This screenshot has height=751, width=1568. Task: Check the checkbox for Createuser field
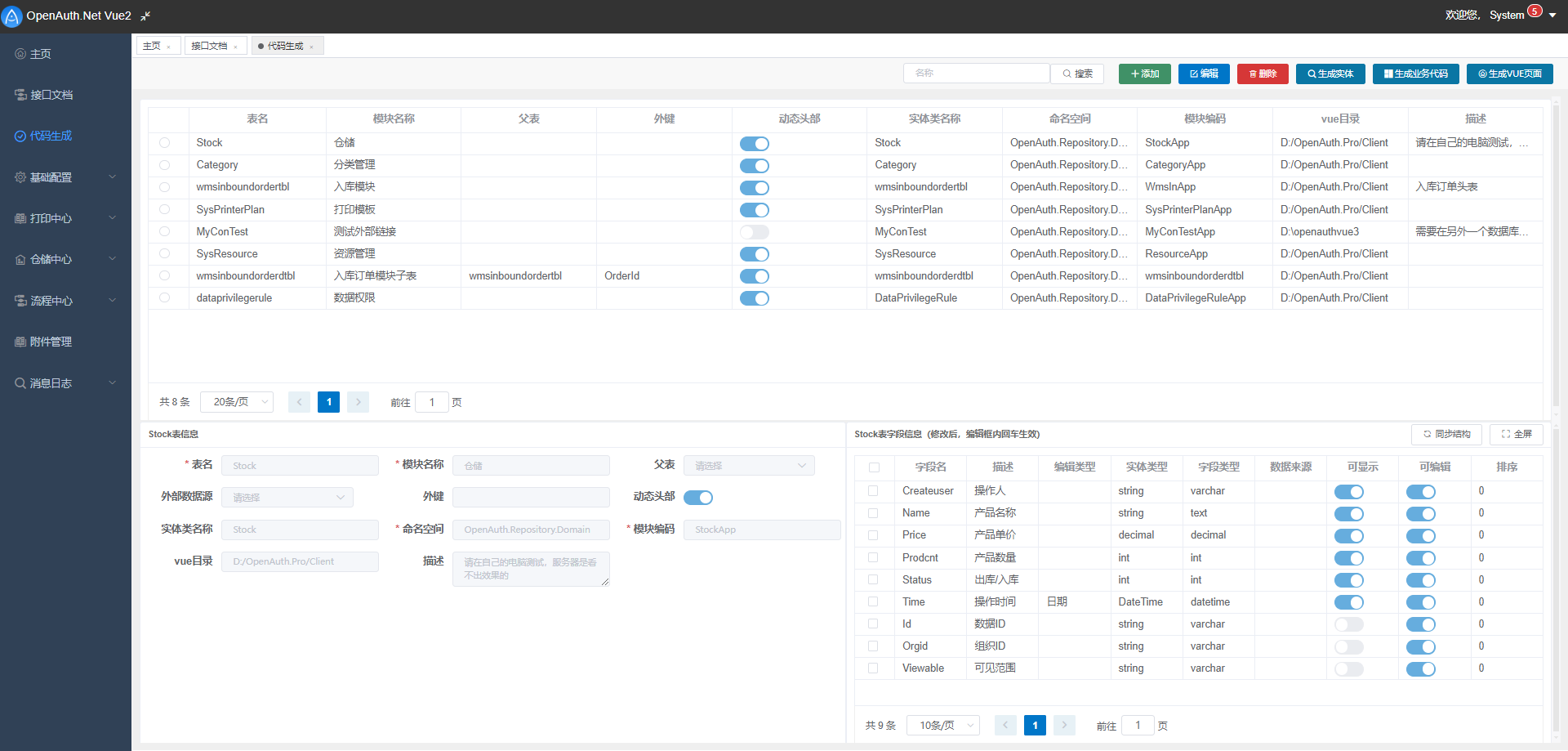[873, 491]
